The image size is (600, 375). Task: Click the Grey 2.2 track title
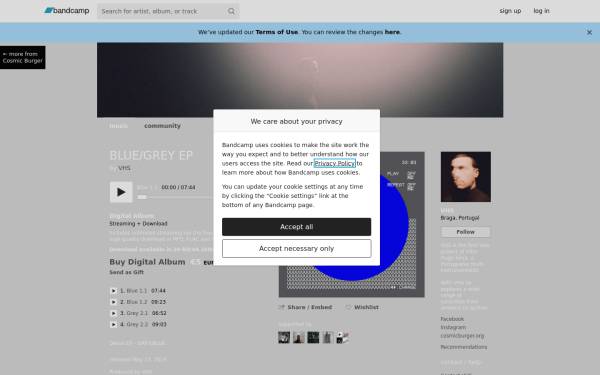[137, 324]
